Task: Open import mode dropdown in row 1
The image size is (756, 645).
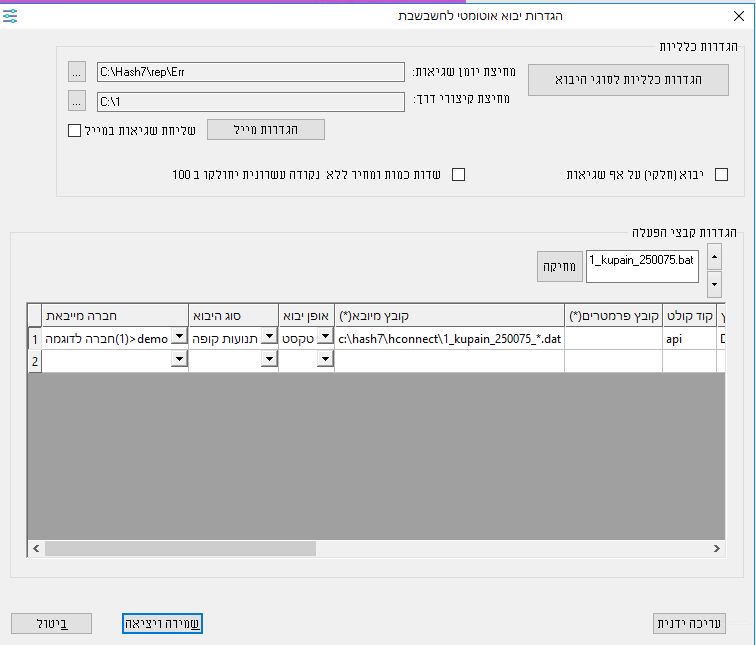Action: (x=326, y=336)
